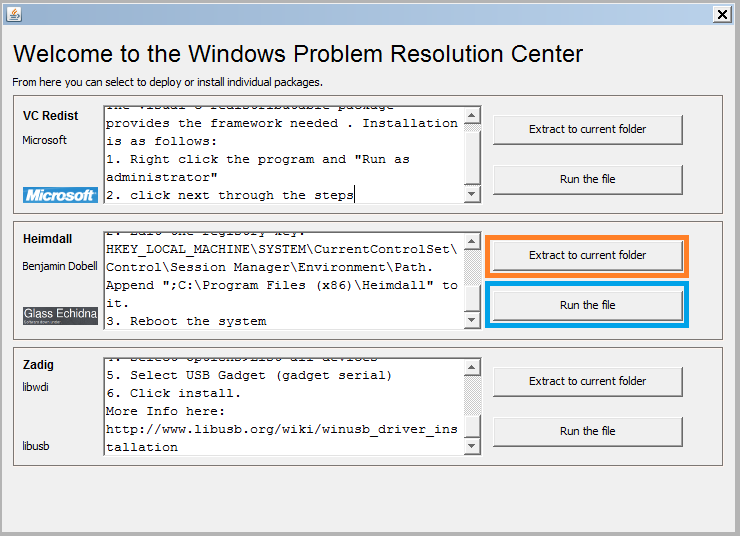Viewport: 740px width, 536px height.
Task: Click the 'Welcome to the Windows Problem Resolution Center' heading
Action: pyautogui.click(x=298, y=54)
